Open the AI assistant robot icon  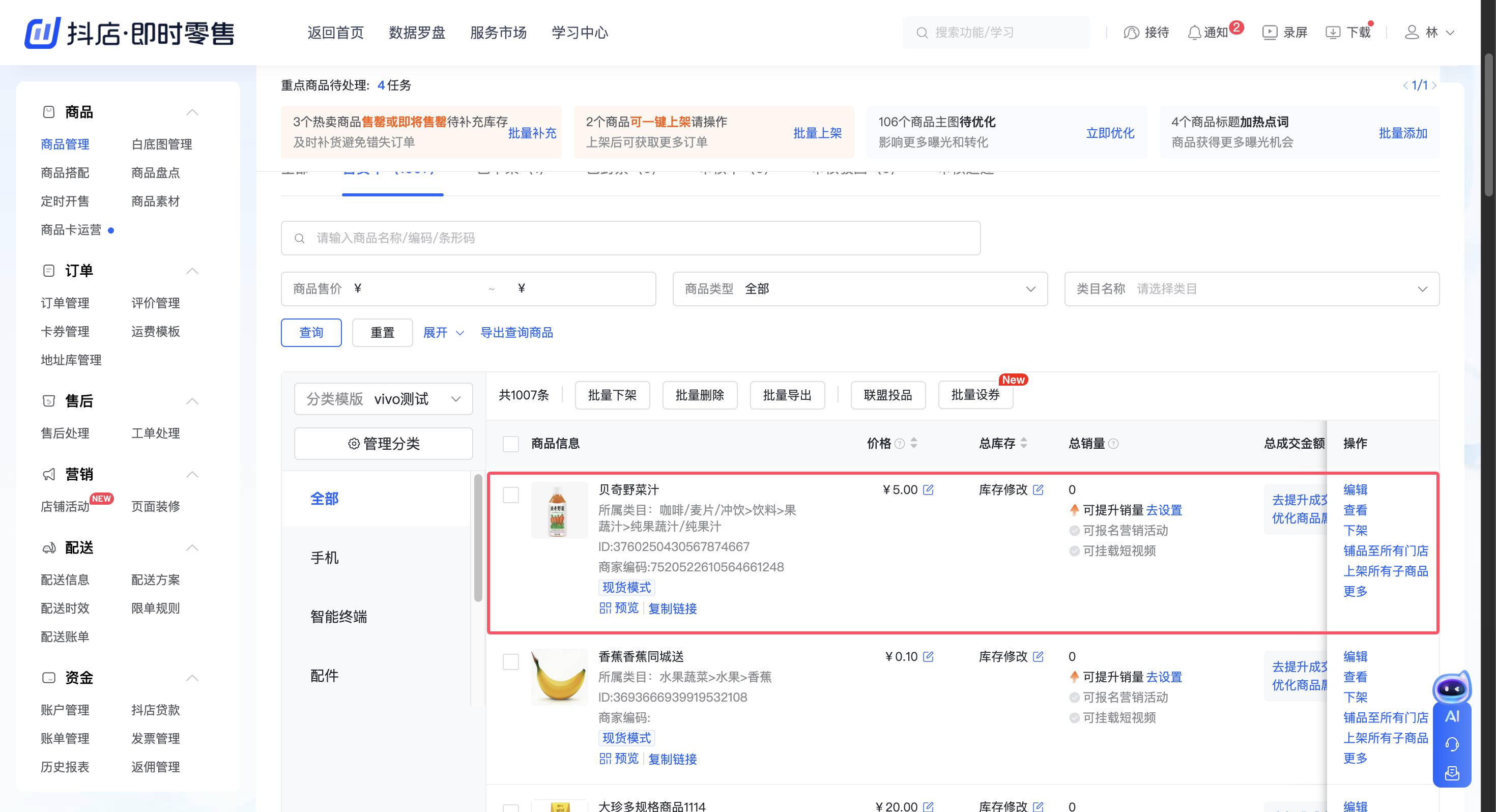pos(1451,688)
